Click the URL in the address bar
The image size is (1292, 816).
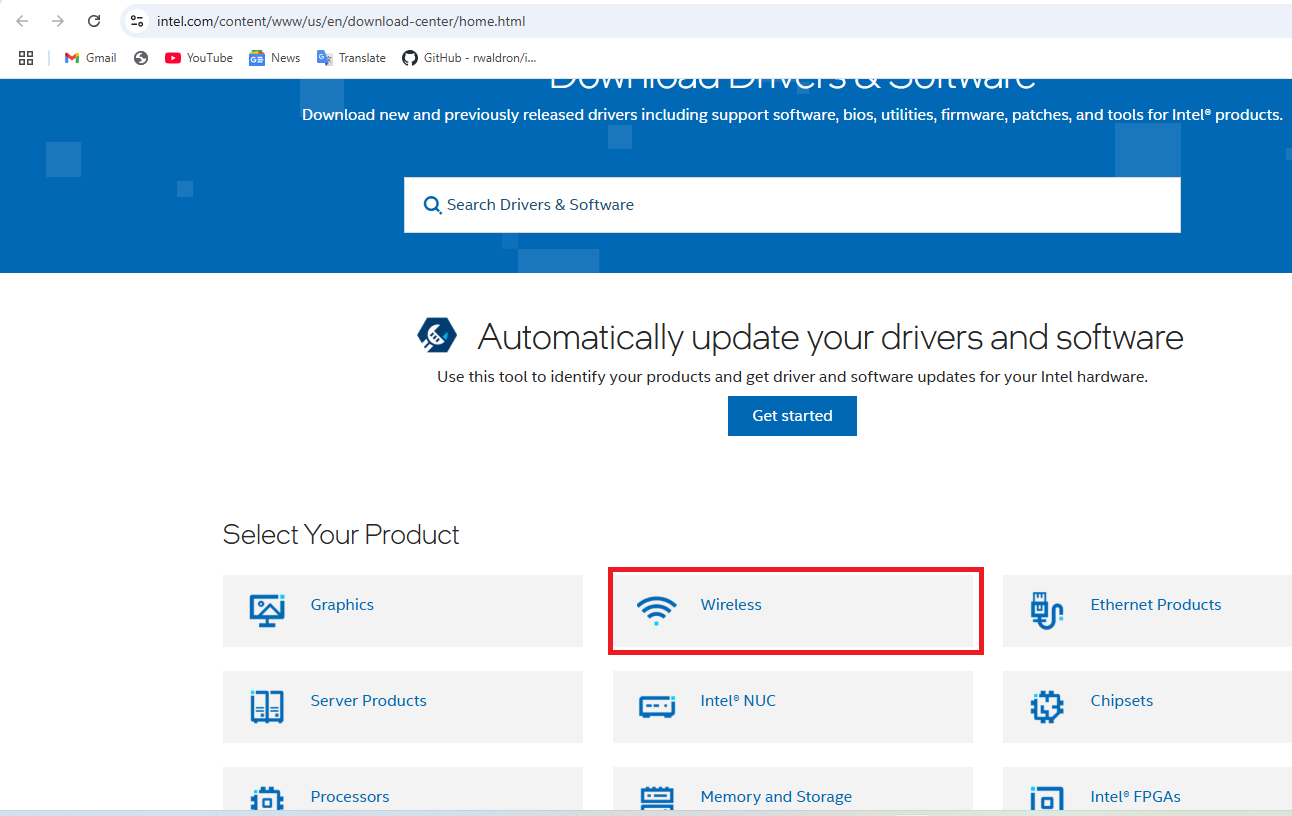(x=341, y=21)
